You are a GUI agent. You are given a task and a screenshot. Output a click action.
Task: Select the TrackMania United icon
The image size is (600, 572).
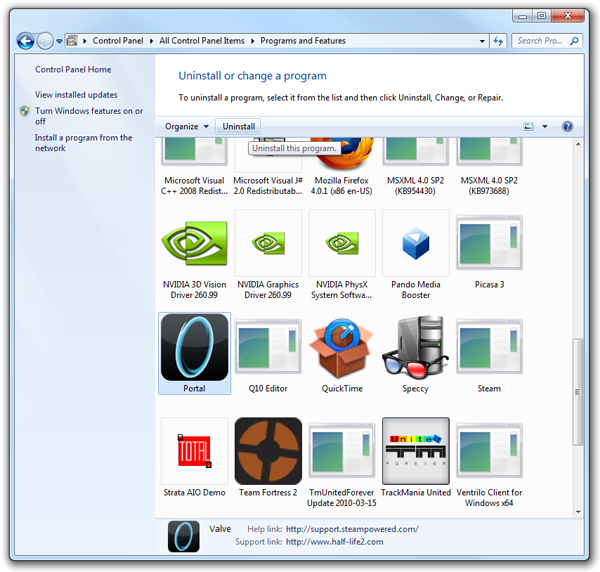tap(416, 451)
